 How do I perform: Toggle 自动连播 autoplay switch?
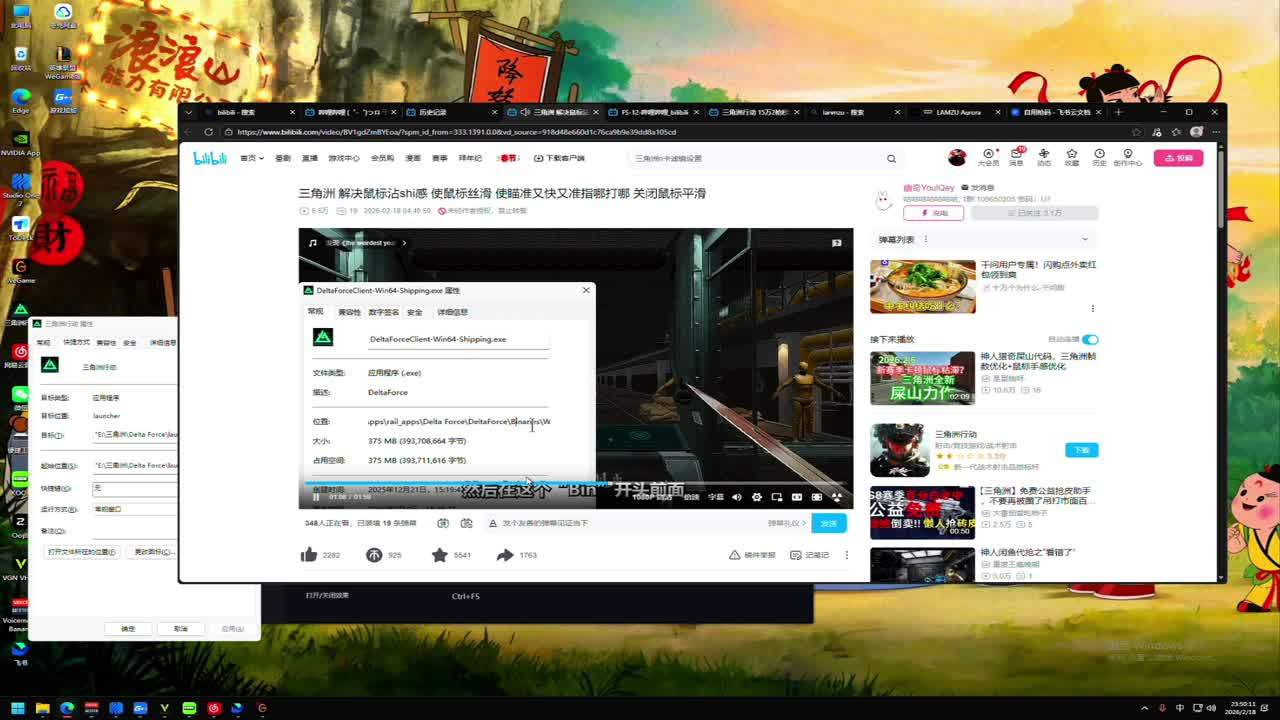(x=1090, y=340)
